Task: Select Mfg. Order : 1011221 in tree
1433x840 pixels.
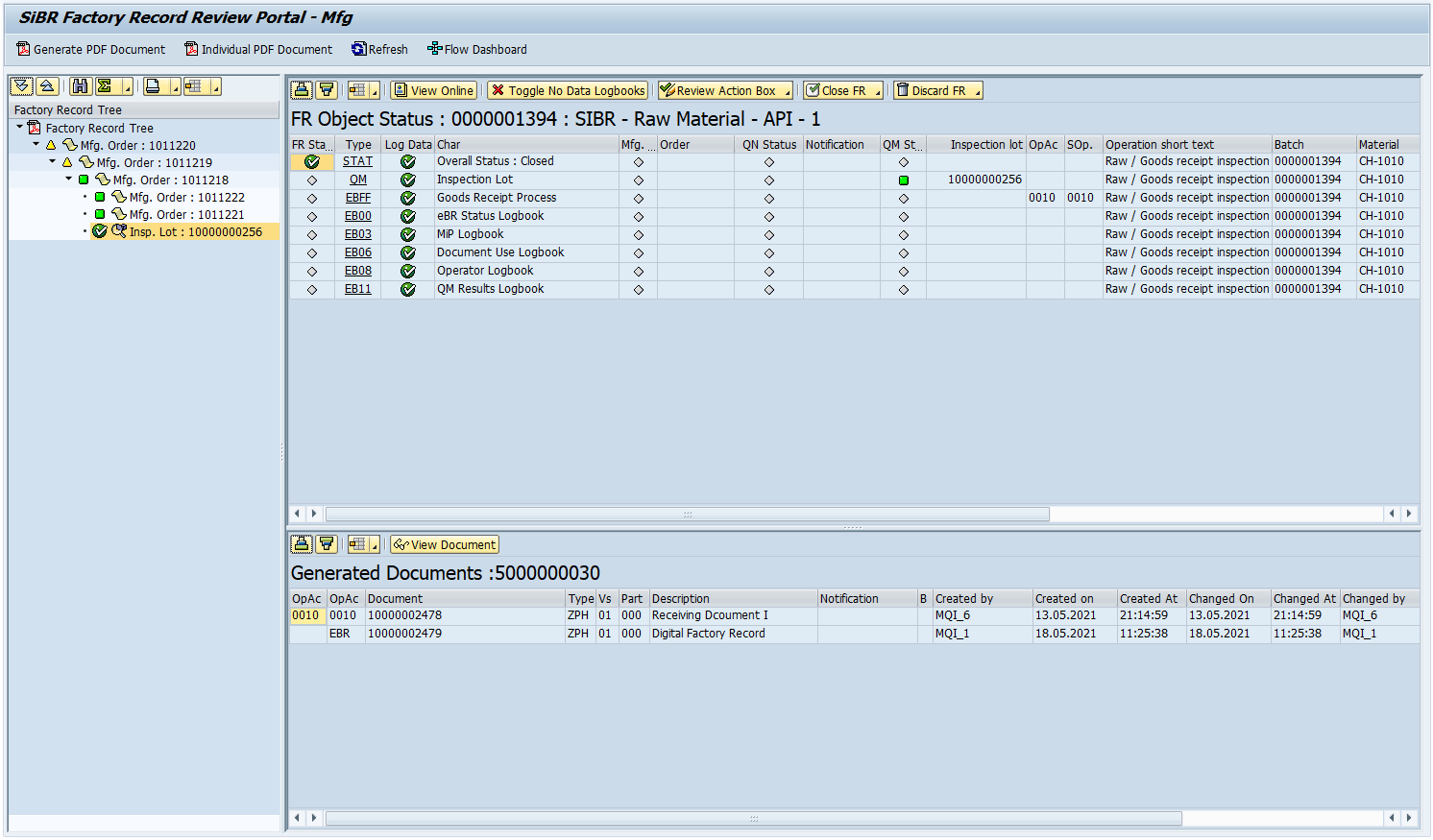Action: 187,214
